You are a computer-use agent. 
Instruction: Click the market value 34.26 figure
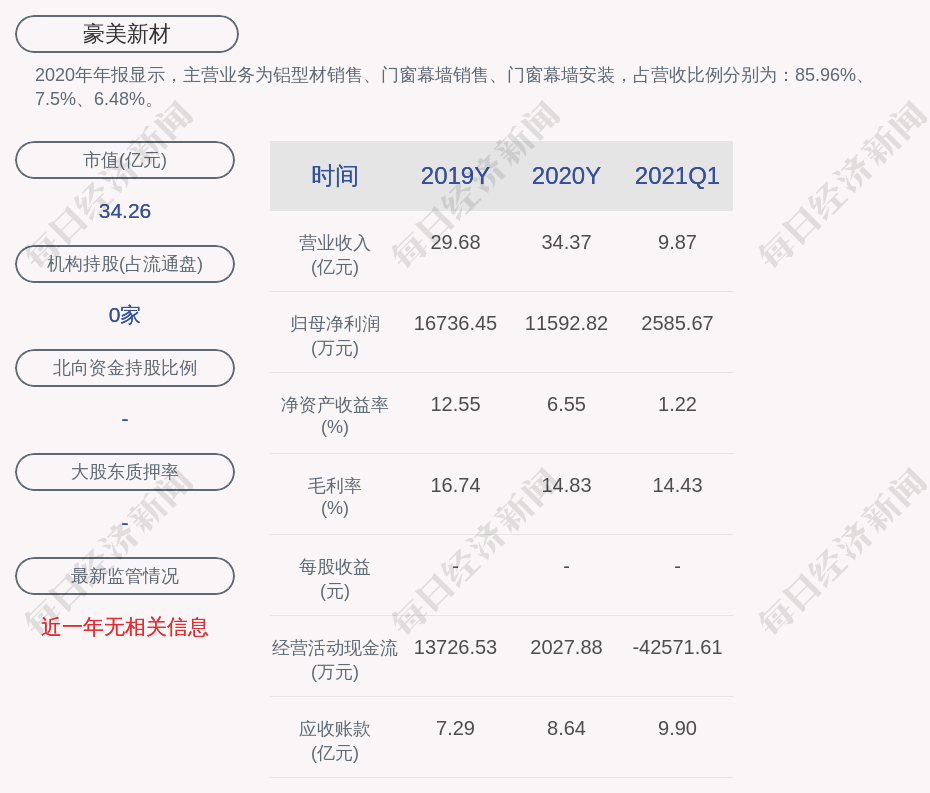click(x=125, y=211)
